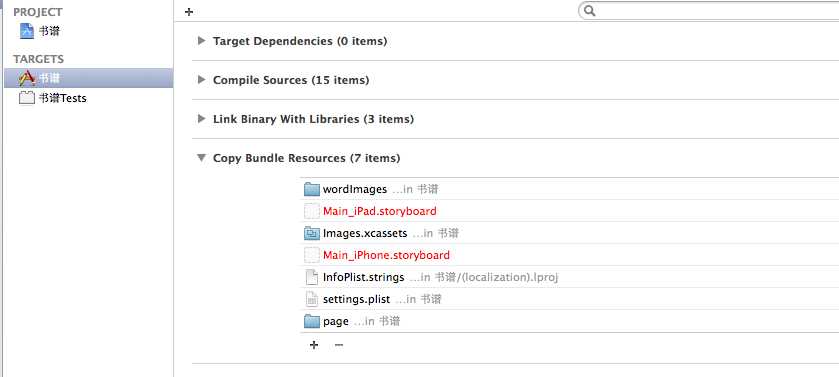Click the search magnifier icon
Image resolution: width=839 pixels, height=377 pixels.
click(x=589, y=11)
